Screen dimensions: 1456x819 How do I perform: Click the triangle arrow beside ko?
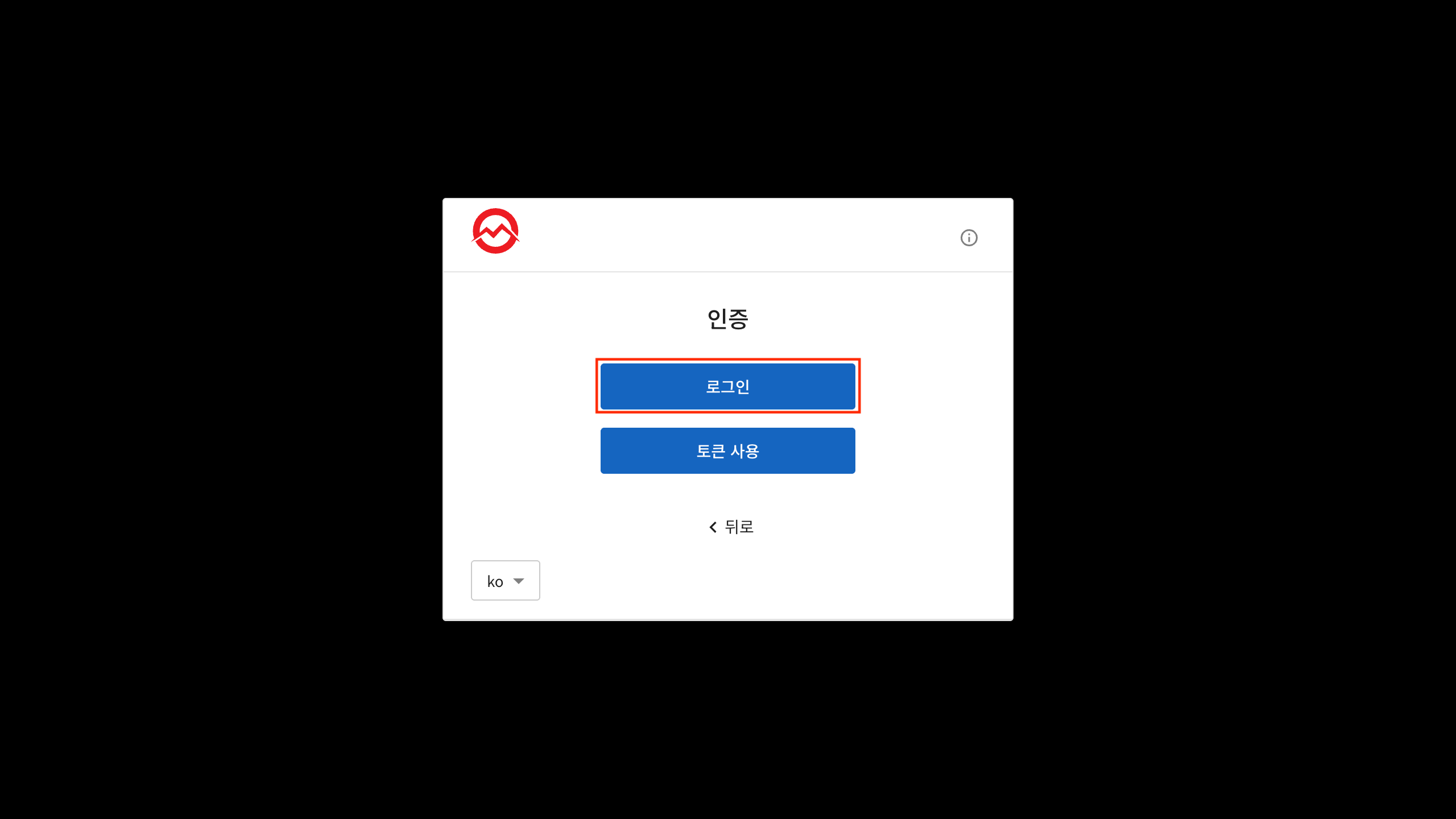coord(518,581)
